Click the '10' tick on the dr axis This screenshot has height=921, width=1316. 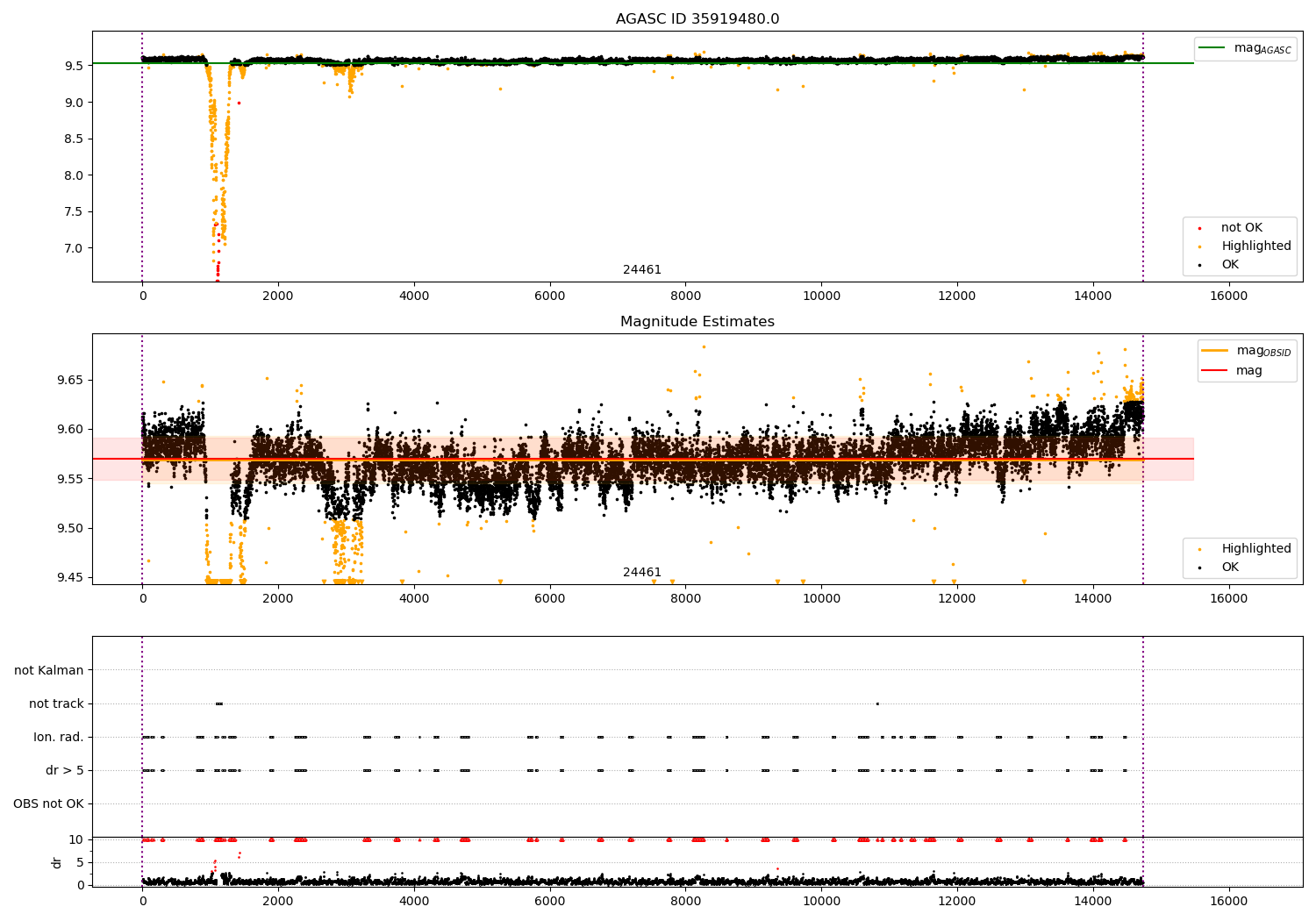[77, 839]
